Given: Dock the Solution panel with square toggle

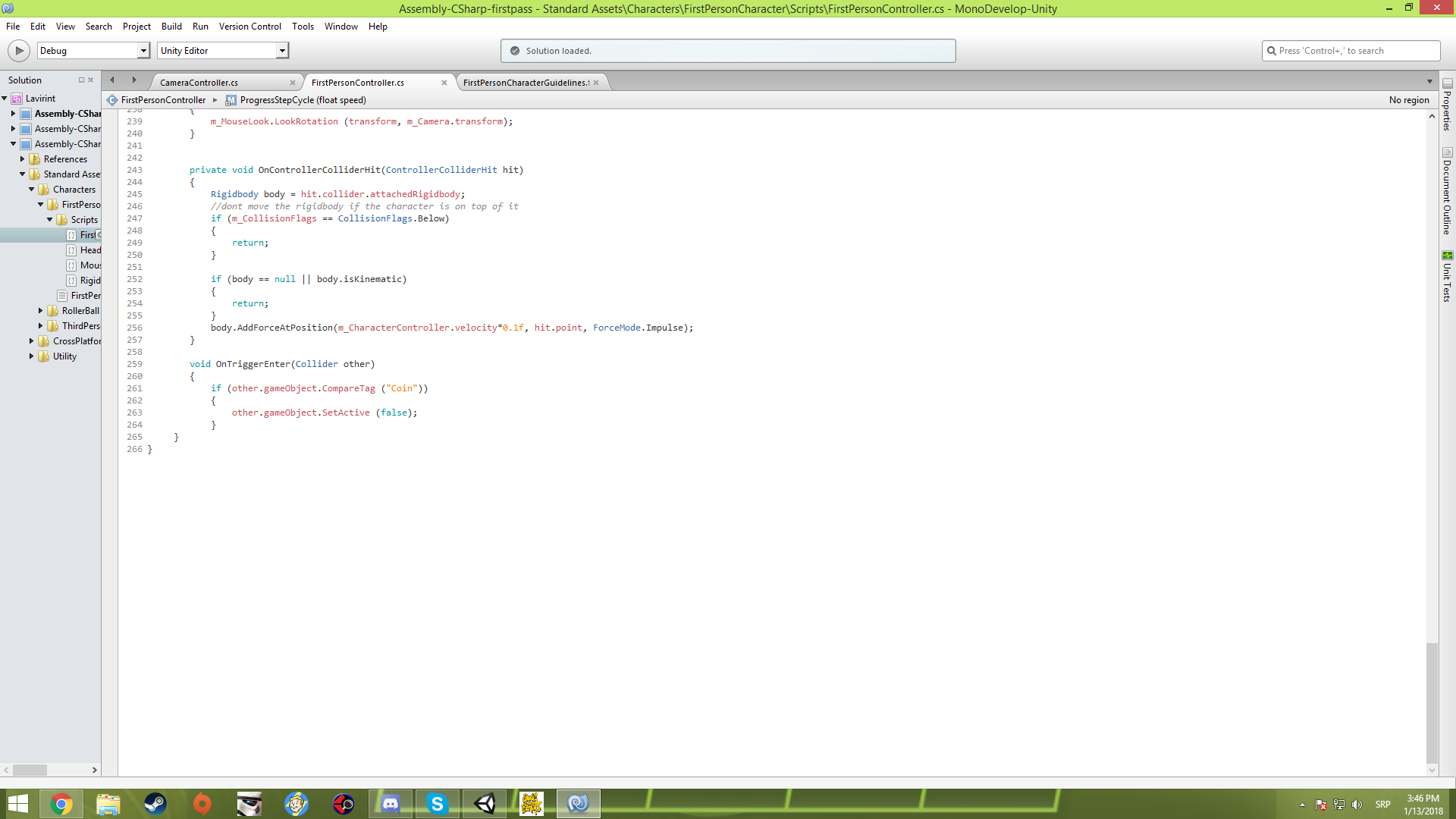Looking at the screenshot, I should point(81,80).
